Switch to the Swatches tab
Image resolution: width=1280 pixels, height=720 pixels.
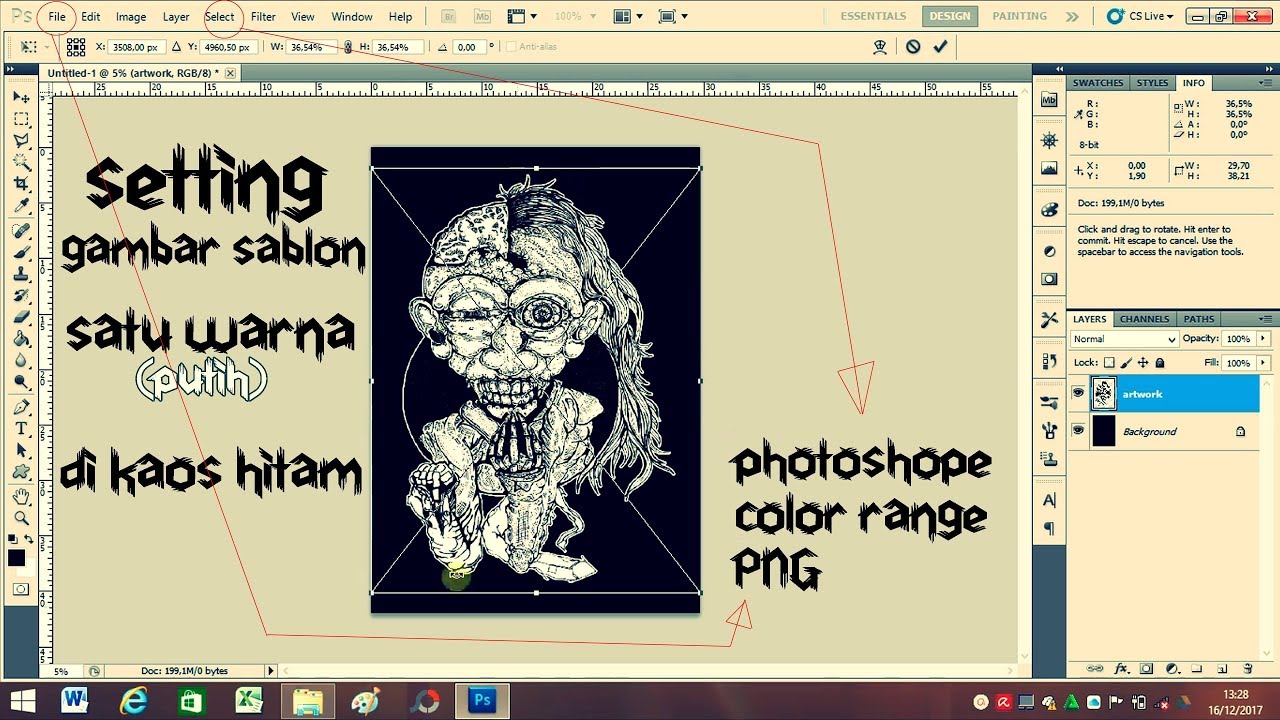[x=1098, y=83]
